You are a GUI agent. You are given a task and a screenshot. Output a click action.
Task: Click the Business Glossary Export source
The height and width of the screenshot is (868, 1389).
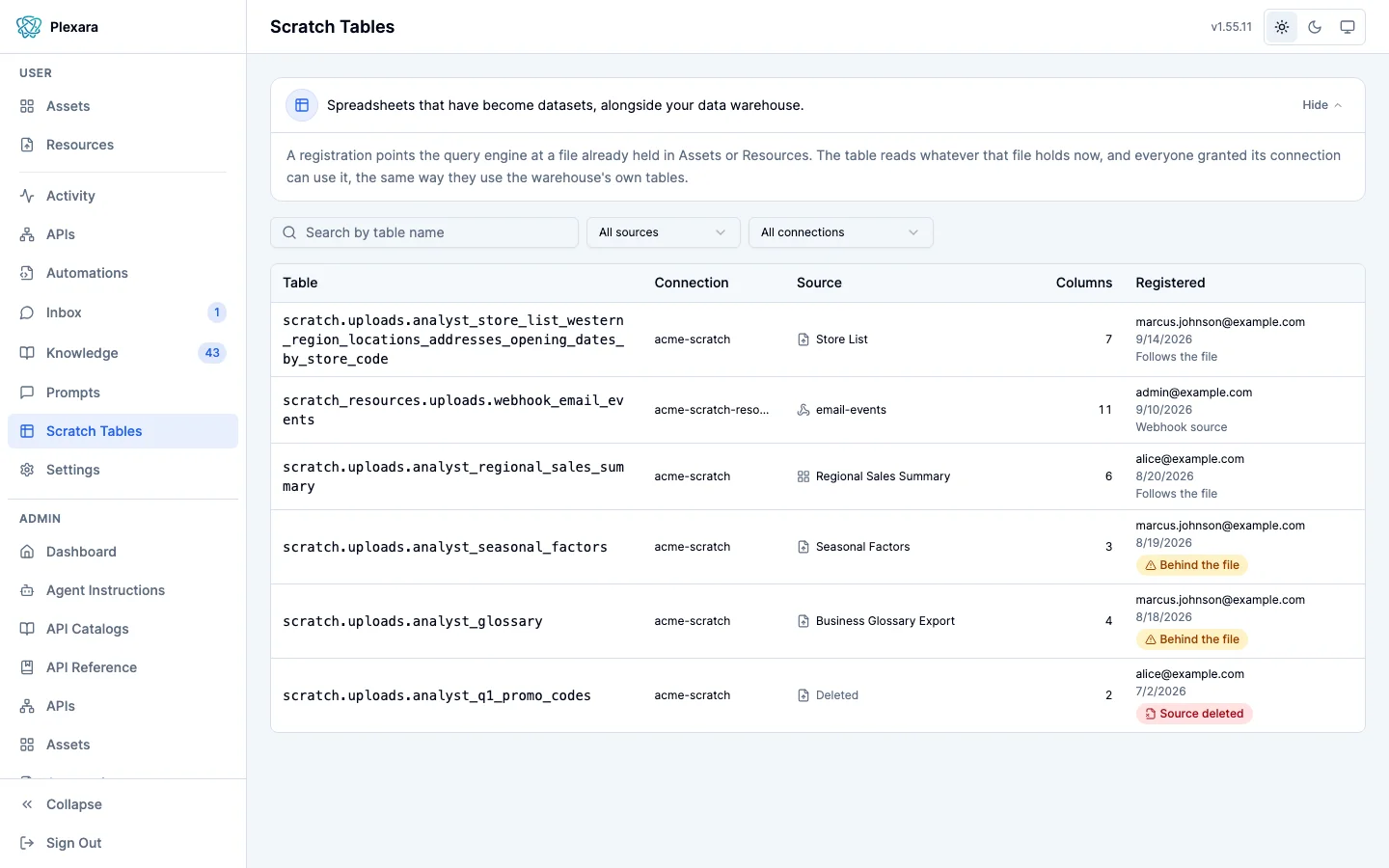coord(876,621)
